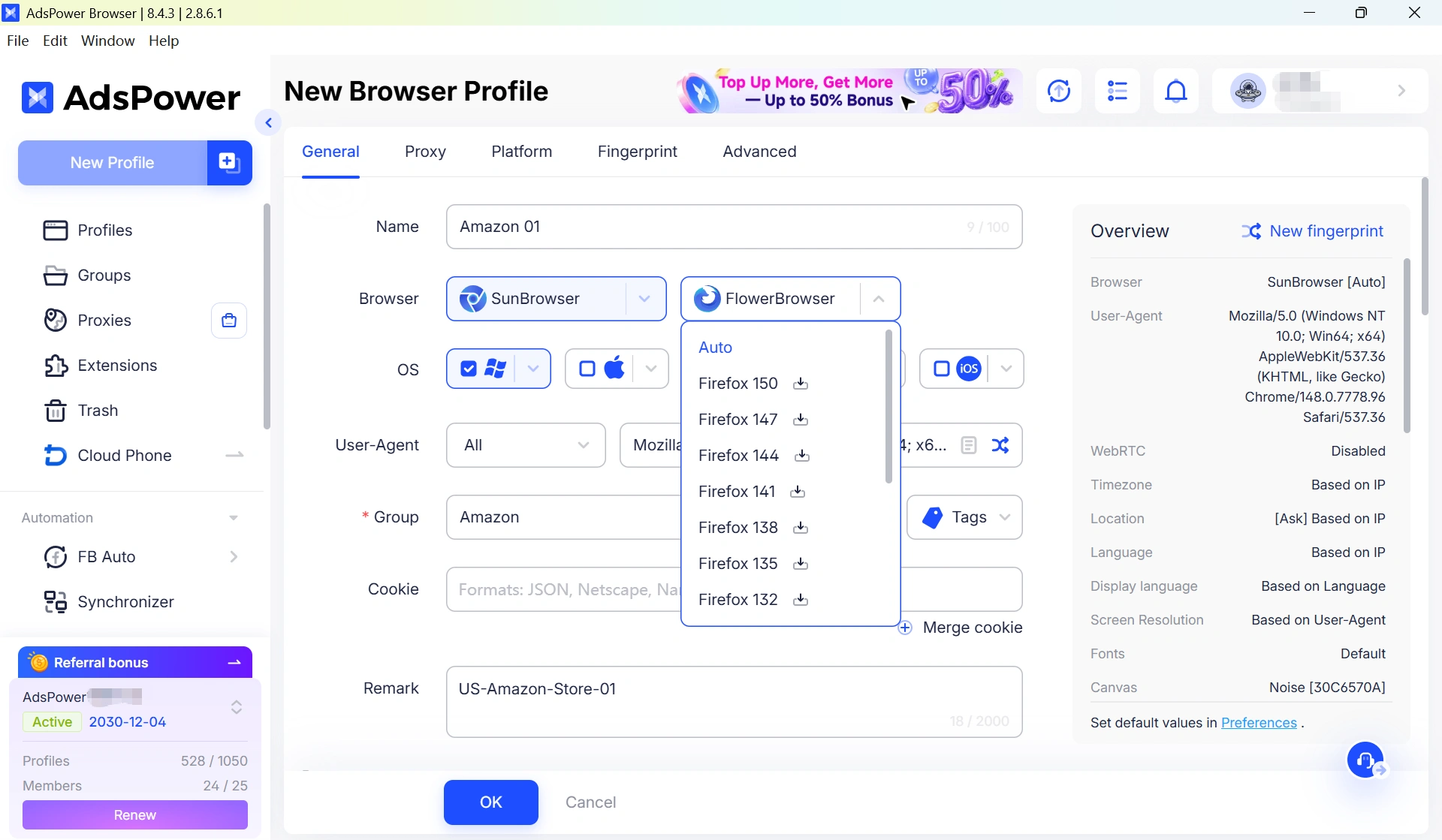Click the batch-create icon beside New Profile

click(229, 162)
